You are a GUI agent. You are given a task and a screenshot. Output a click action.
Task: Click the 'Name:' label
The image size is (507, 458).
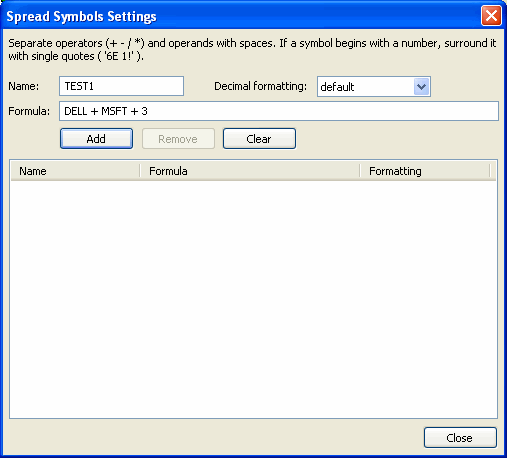click(x=24, y=86)
